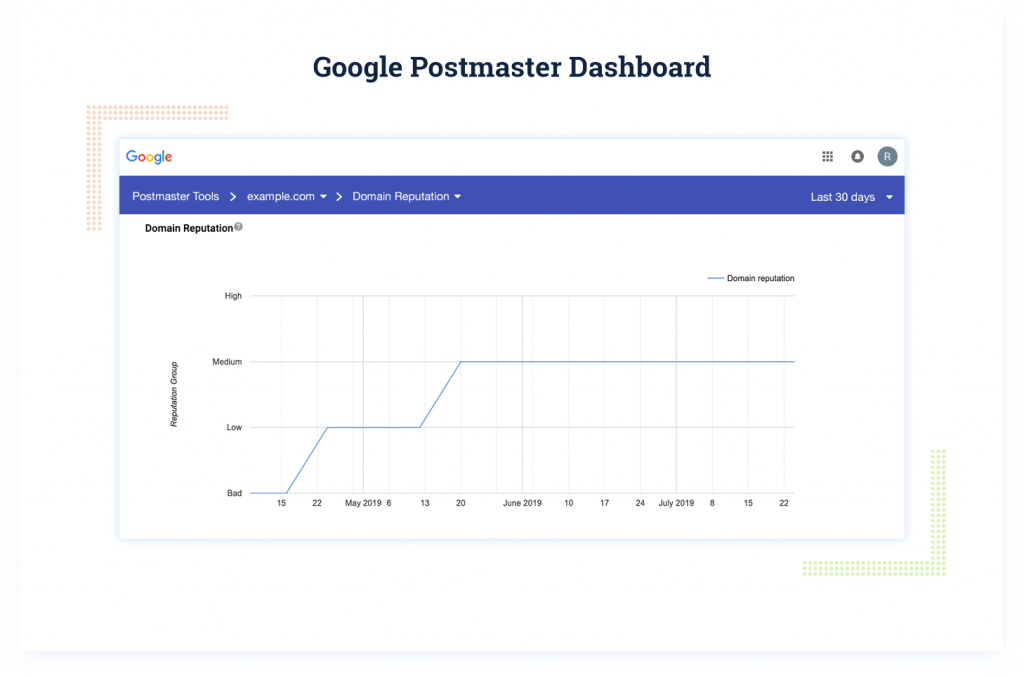
Task: Click the chevron after Postmaster Tools
Action: (x=233, y=197)
